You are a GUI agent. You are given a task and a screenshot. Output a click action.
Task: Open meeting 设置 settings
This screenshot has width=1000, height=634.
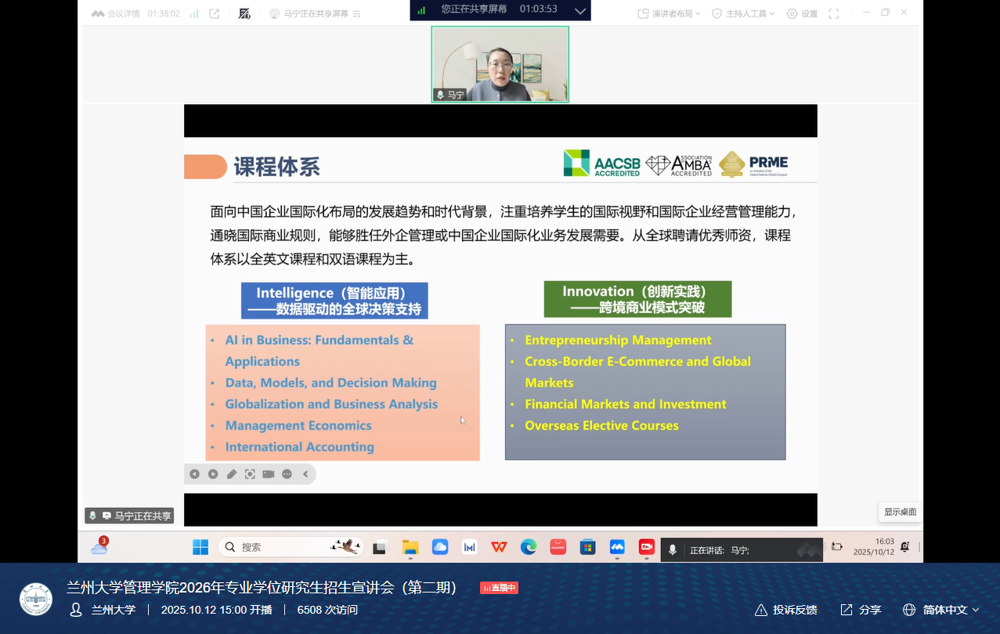point(802,14)
